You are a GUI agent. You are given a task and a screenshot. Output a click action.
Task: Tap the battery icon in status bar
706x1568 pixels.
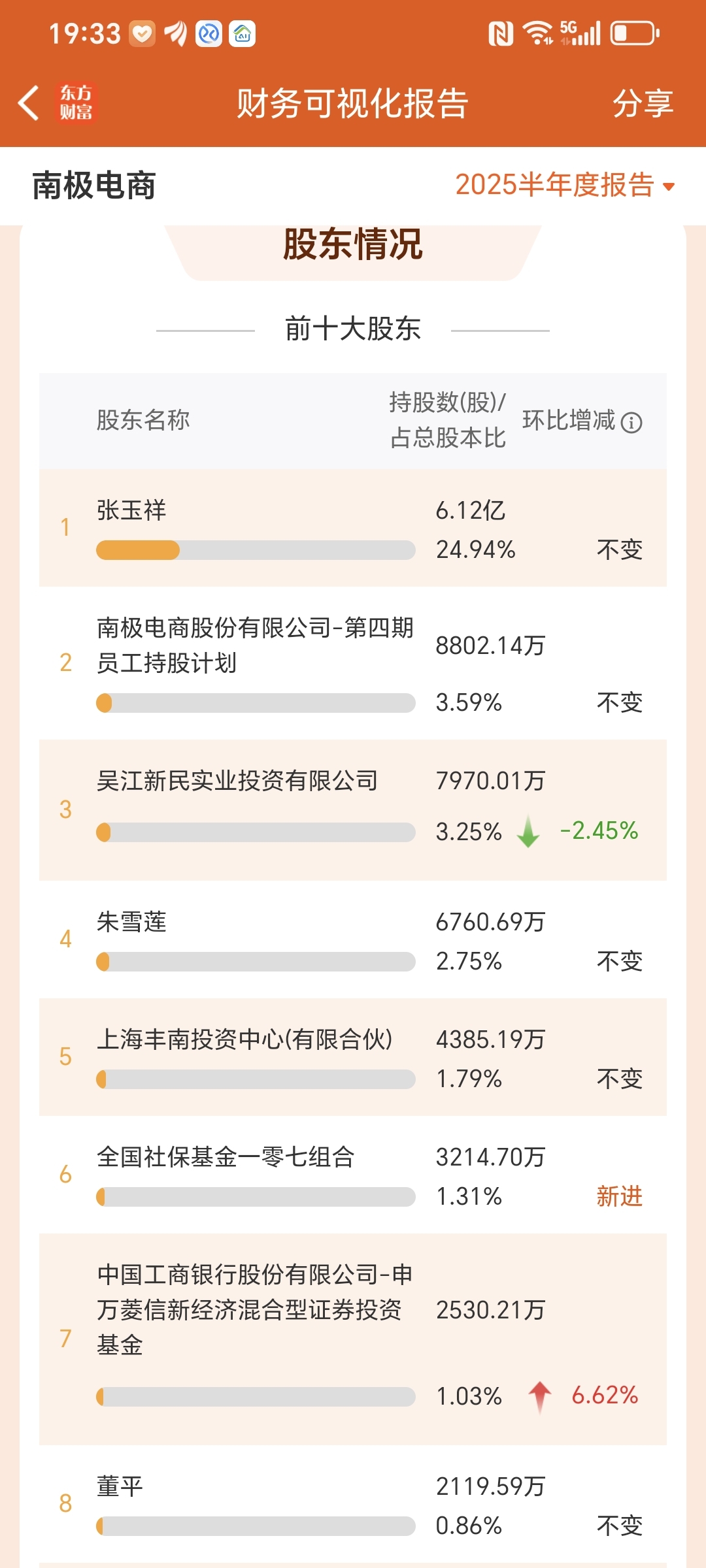[x=635, y=33]
